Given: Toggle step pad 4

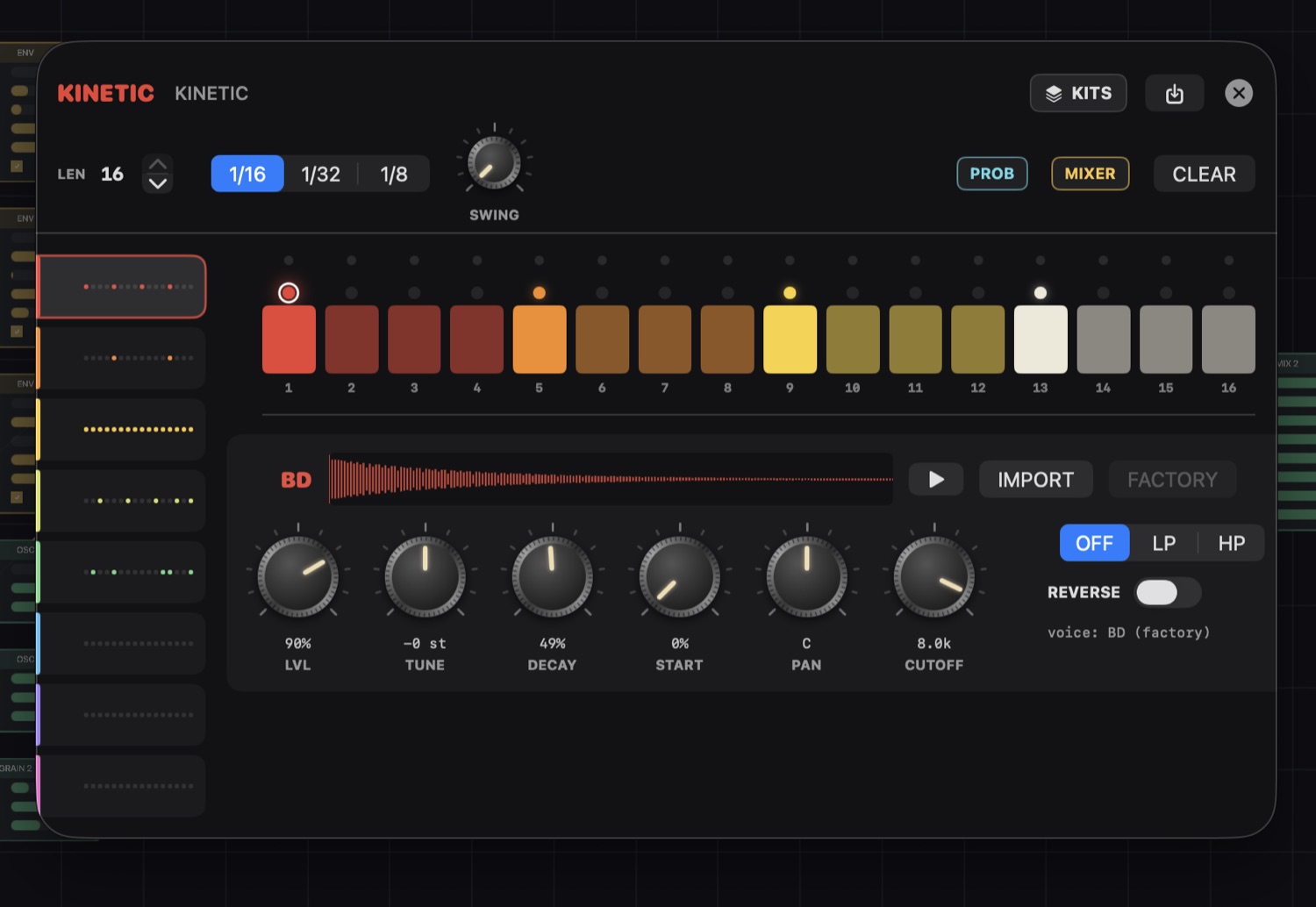Looking at the screenshot, I should (476, 339).
